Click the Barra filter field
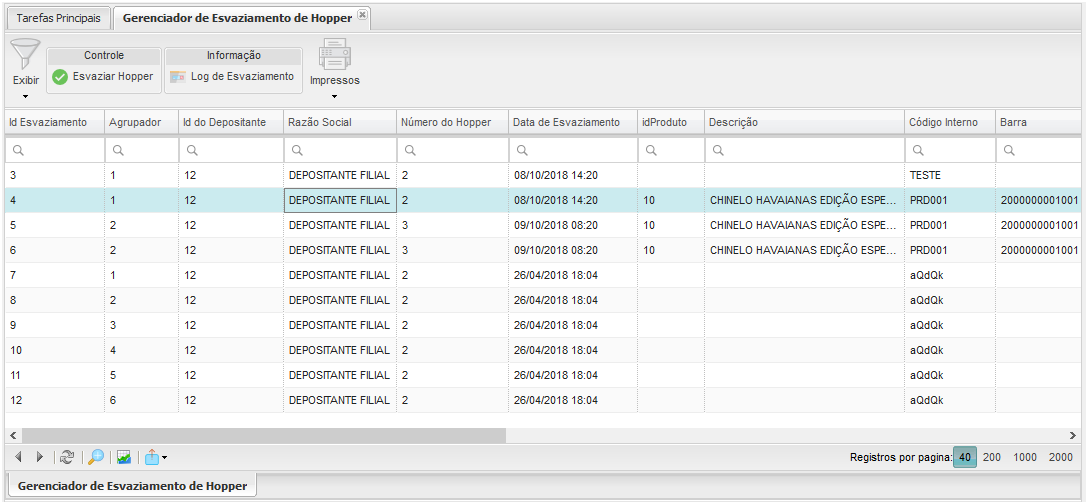Screen dimensions: 1086x502 click(x=1038, y=150)
